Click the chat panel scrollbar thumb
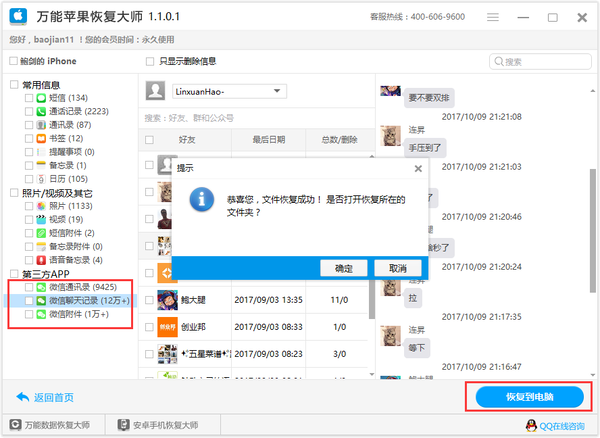Viewport: 600px width, 438px height. (x=593, y=231)
